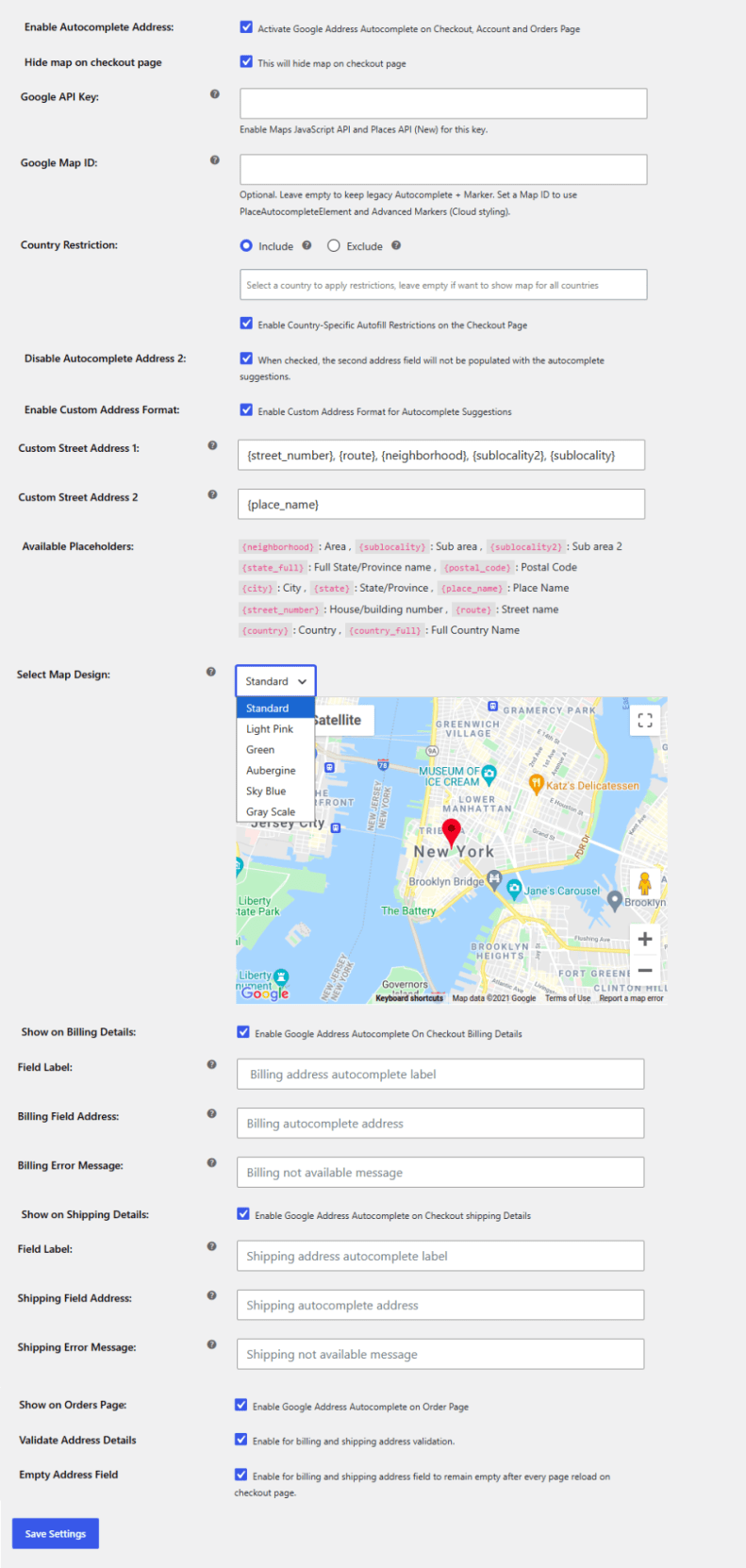Choose Gray Scale map design option

click(x=275, y=811)
